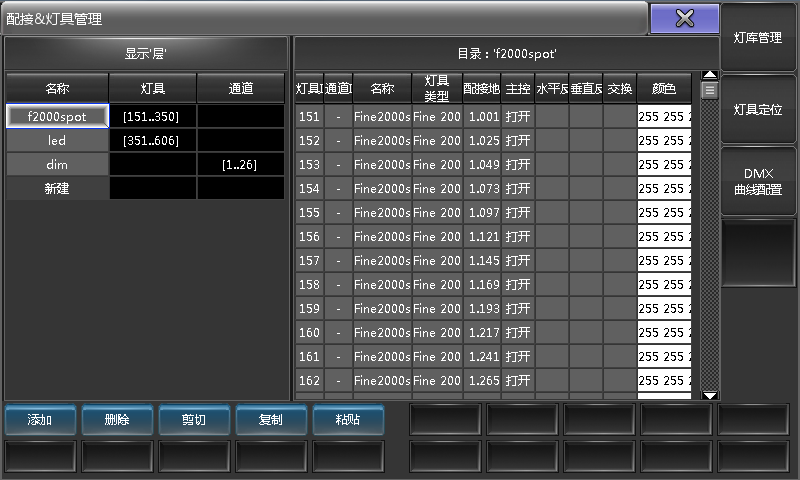Toggle 主控 打开 for fixture 153
The image size is (800, 480).
[x=518, y=164]
